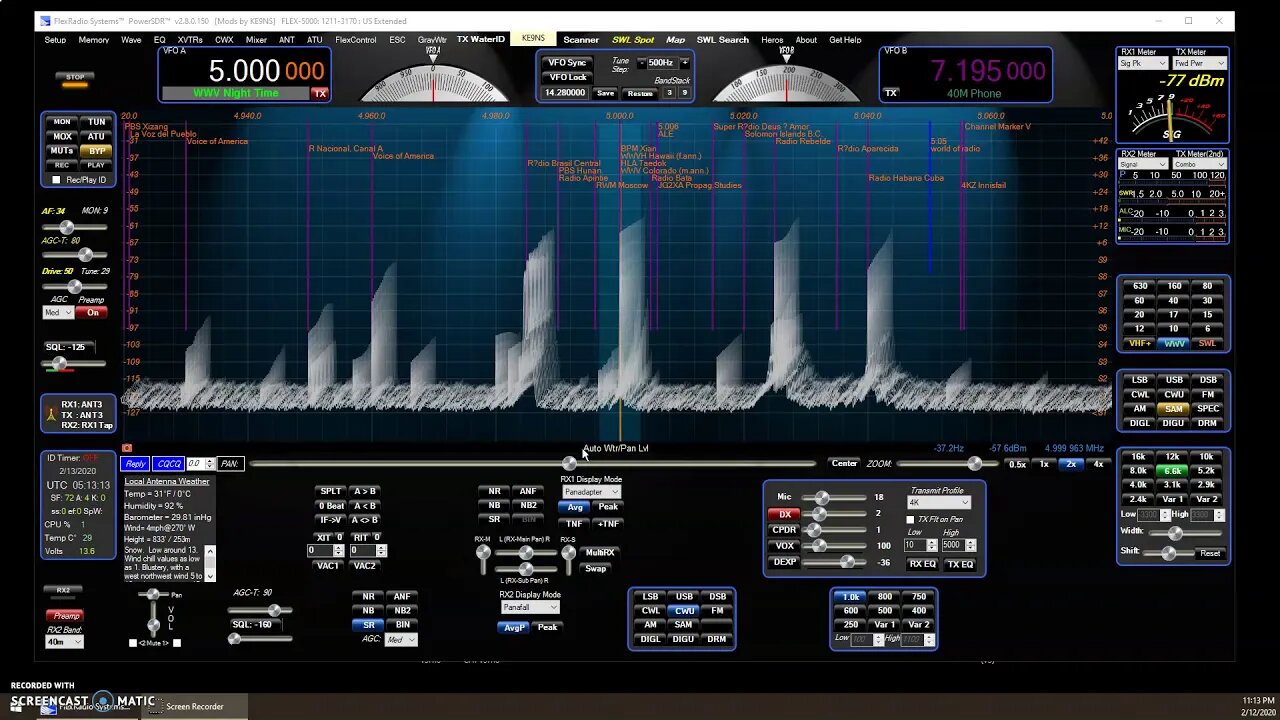Toggle the VOX button

pyautogui.click(x=785, y=546)
